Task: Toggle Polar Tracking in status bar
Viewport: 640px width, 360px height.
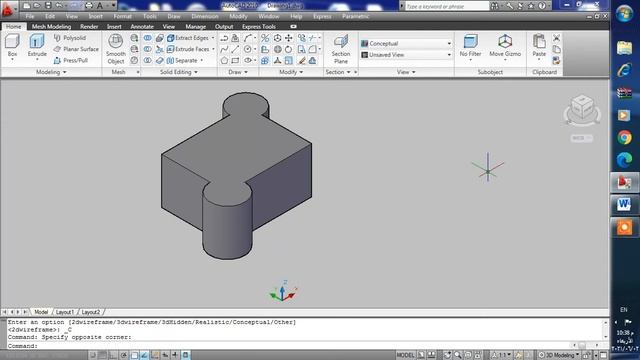Action: coord(124,355)
